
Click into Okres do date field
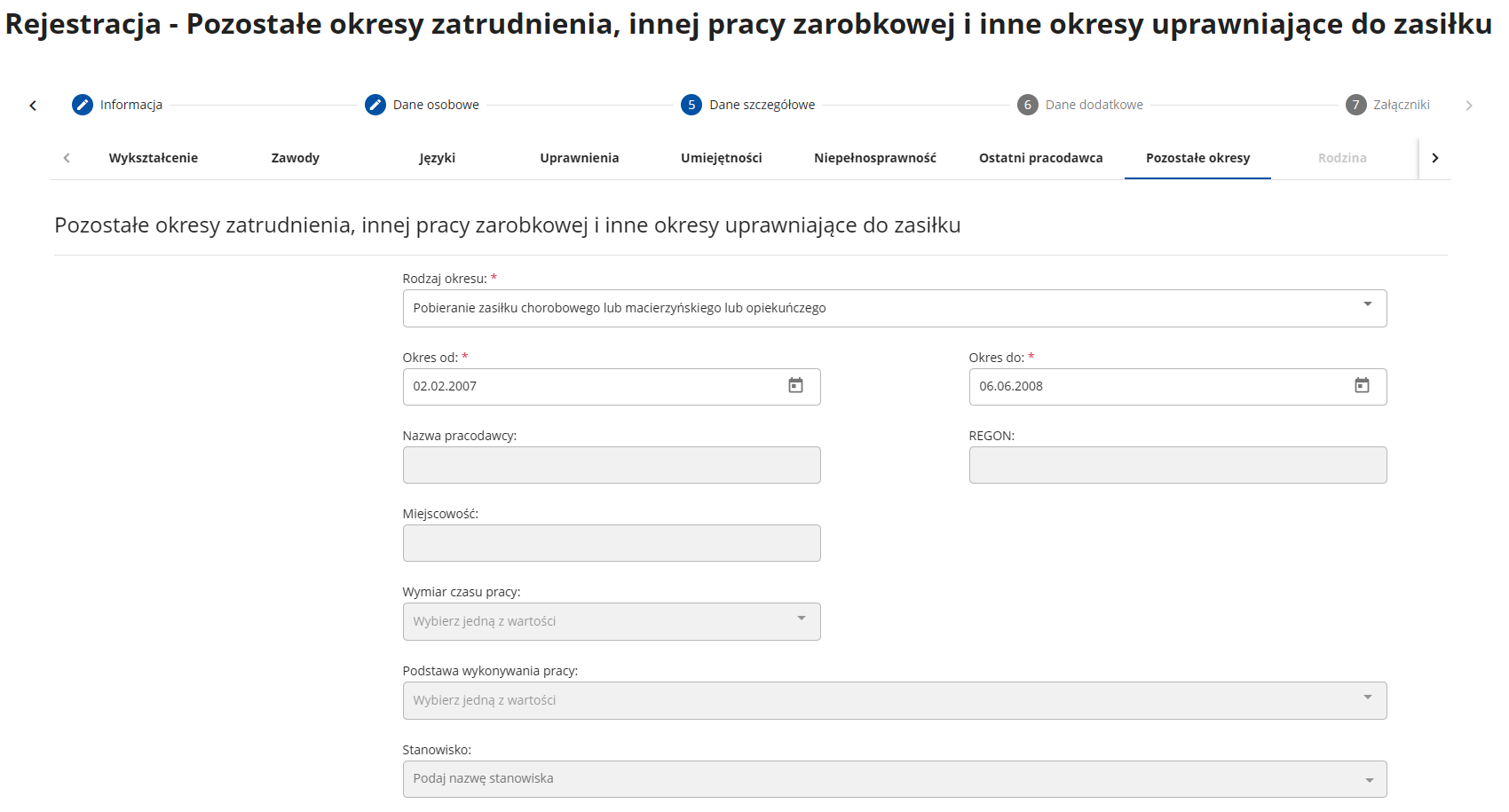point(1178,387)
